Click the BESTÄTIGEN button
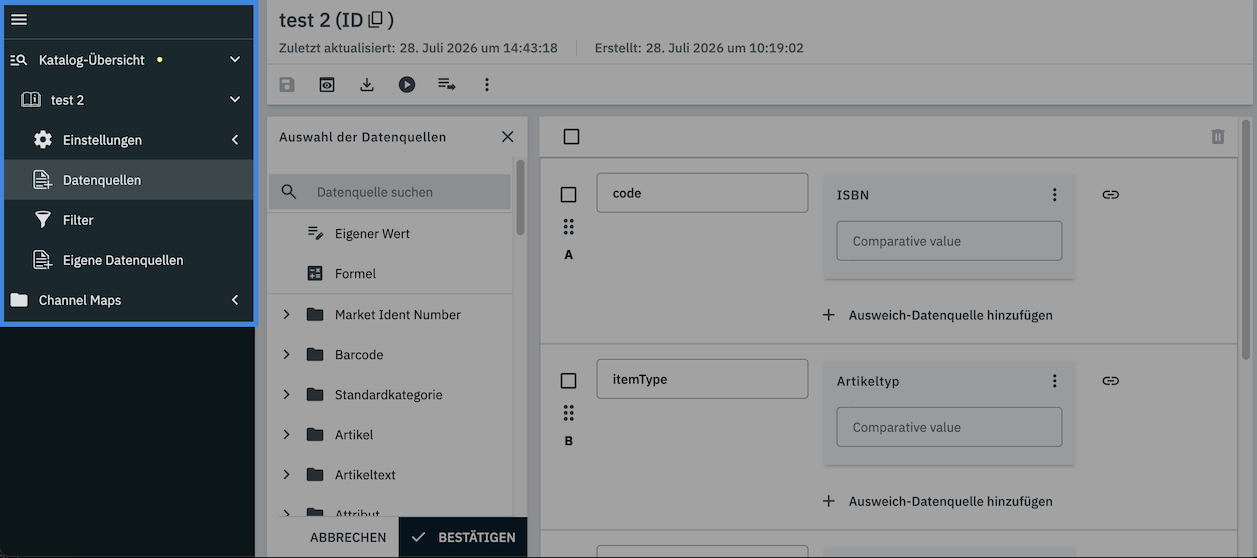The height and width of the screenshot is (558, 1257). coord(463,538)
